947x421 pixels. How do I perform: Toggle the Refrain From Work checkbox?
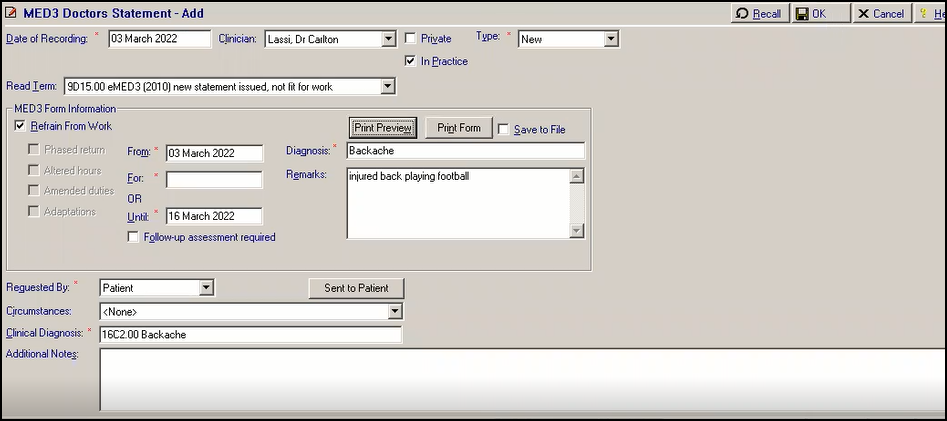20,126
